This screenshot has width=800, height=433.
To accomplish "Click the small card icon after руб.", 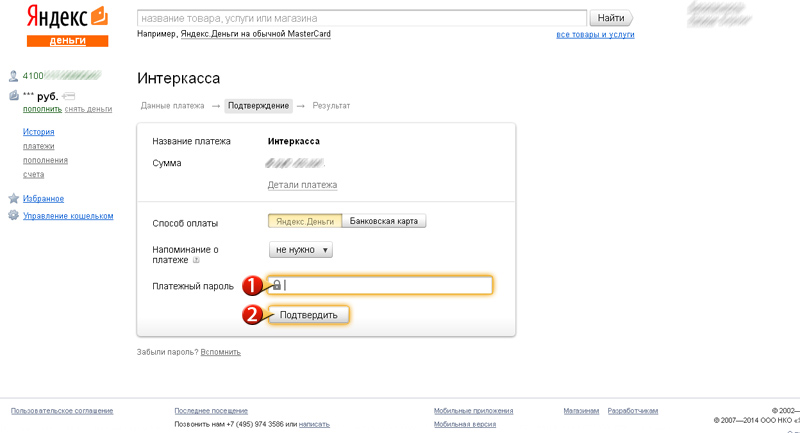I will pos(69,96).
